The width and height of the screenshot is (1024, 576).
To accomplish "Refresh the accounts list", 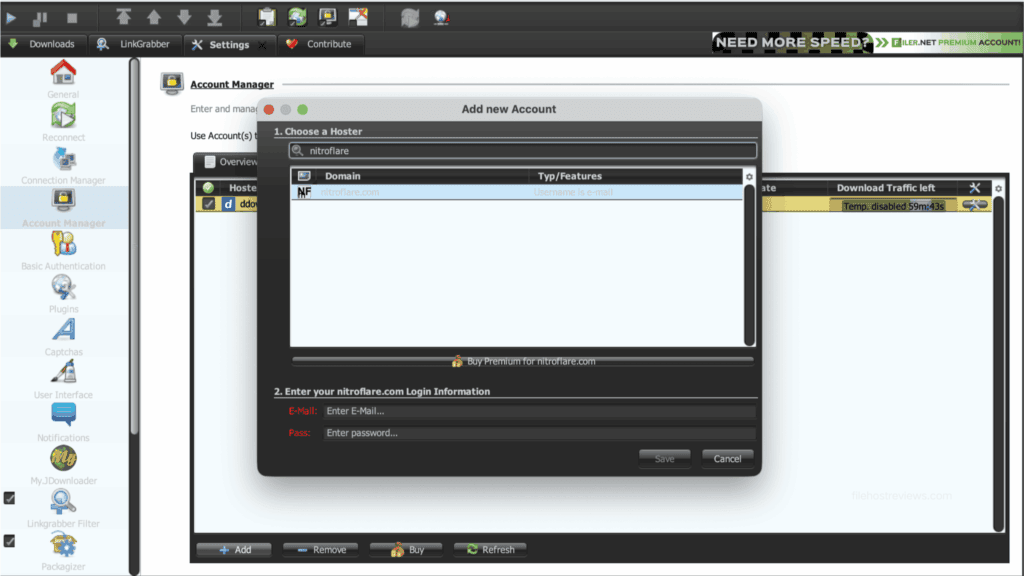I will point(490,550).
